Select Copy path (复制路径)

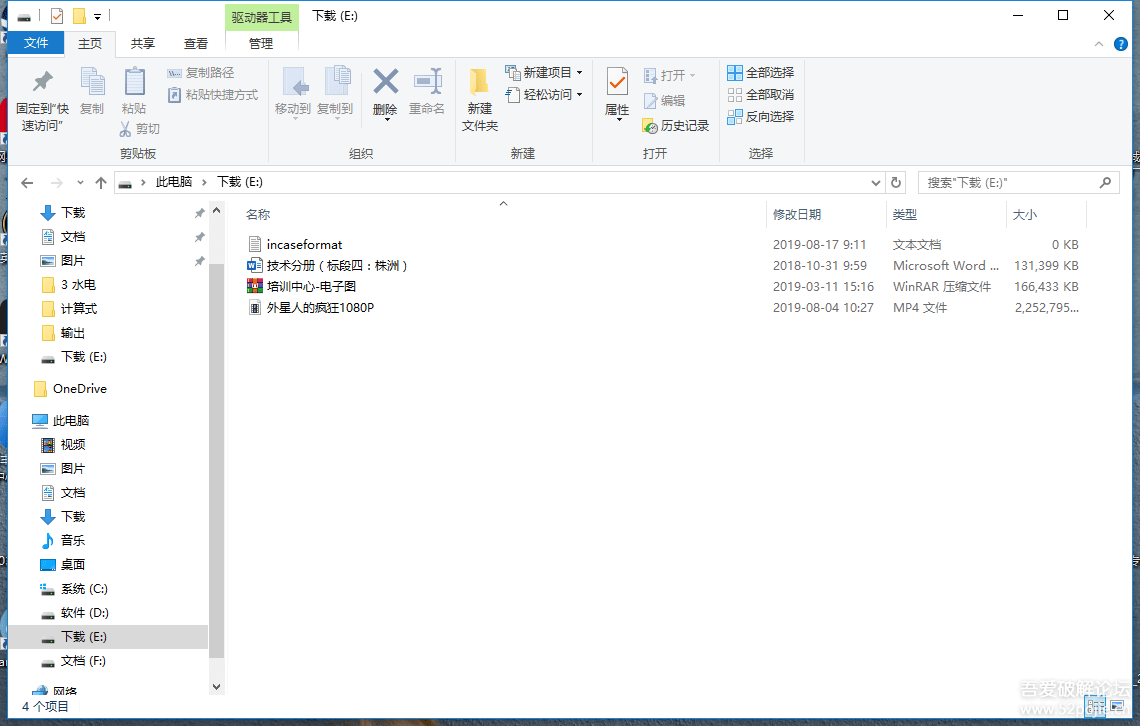pos(201,73)
